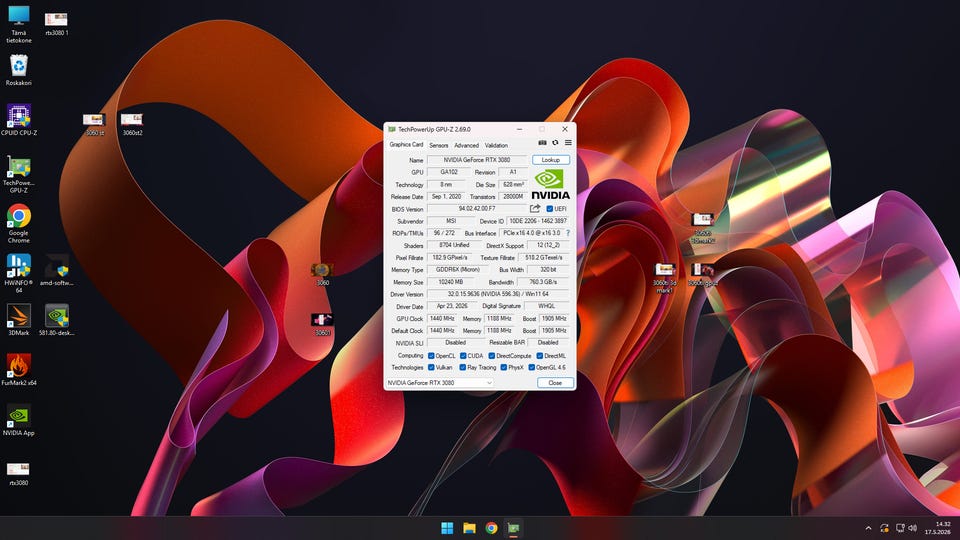Select the rtx3080 1 image file
Image resolution: width=960 pixels, height=540 pixels.
[x=56, y=24]
